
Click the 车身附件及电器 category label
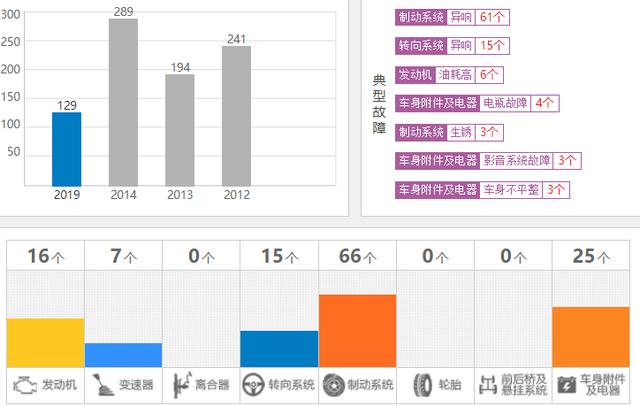[602, 385]
